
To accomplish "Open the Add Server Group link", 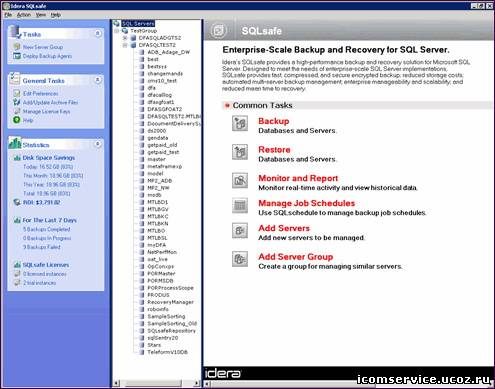I will [x=296, y=257].
